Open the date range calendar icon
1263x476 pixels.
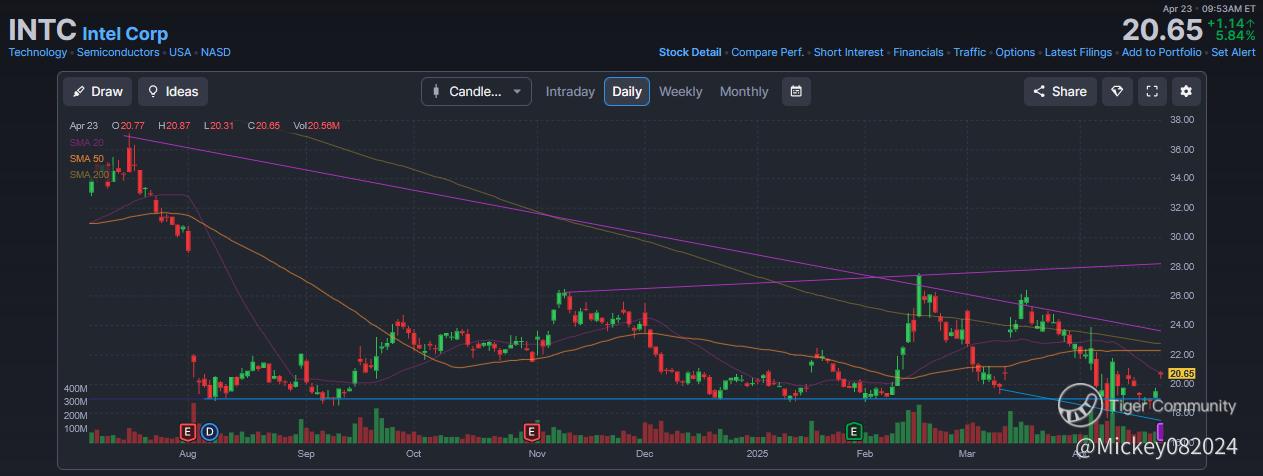click(796, 91)
